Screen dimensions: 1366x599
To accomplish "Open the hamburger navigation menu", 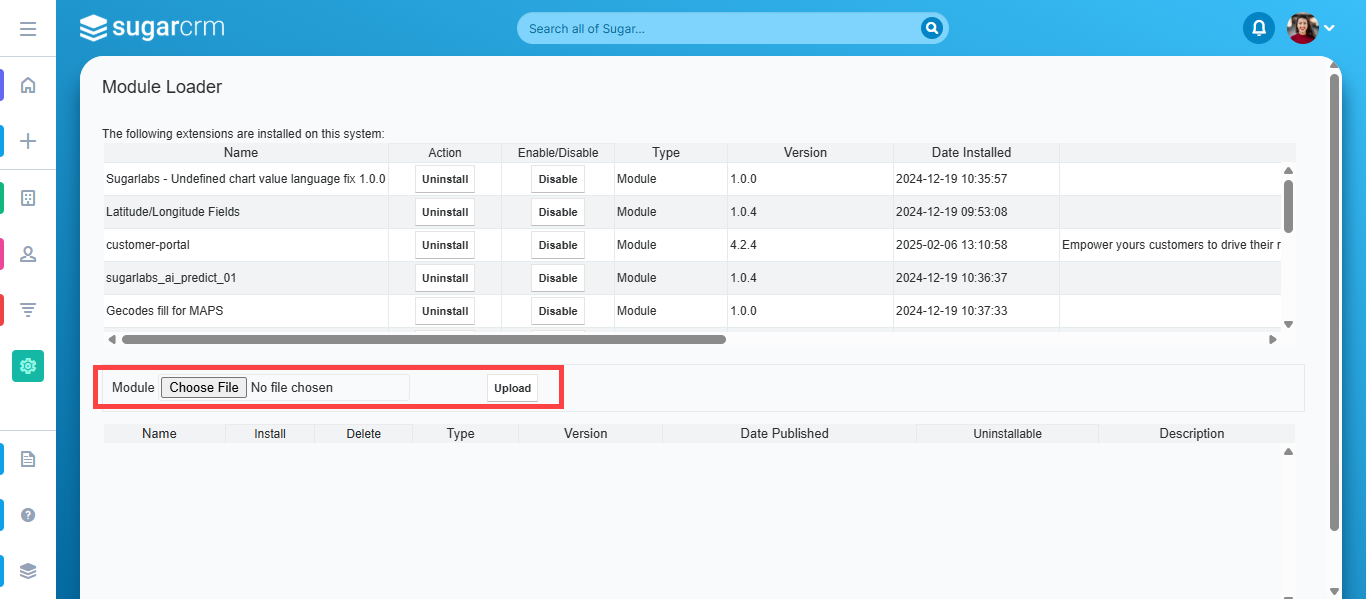I will point(28,29).
